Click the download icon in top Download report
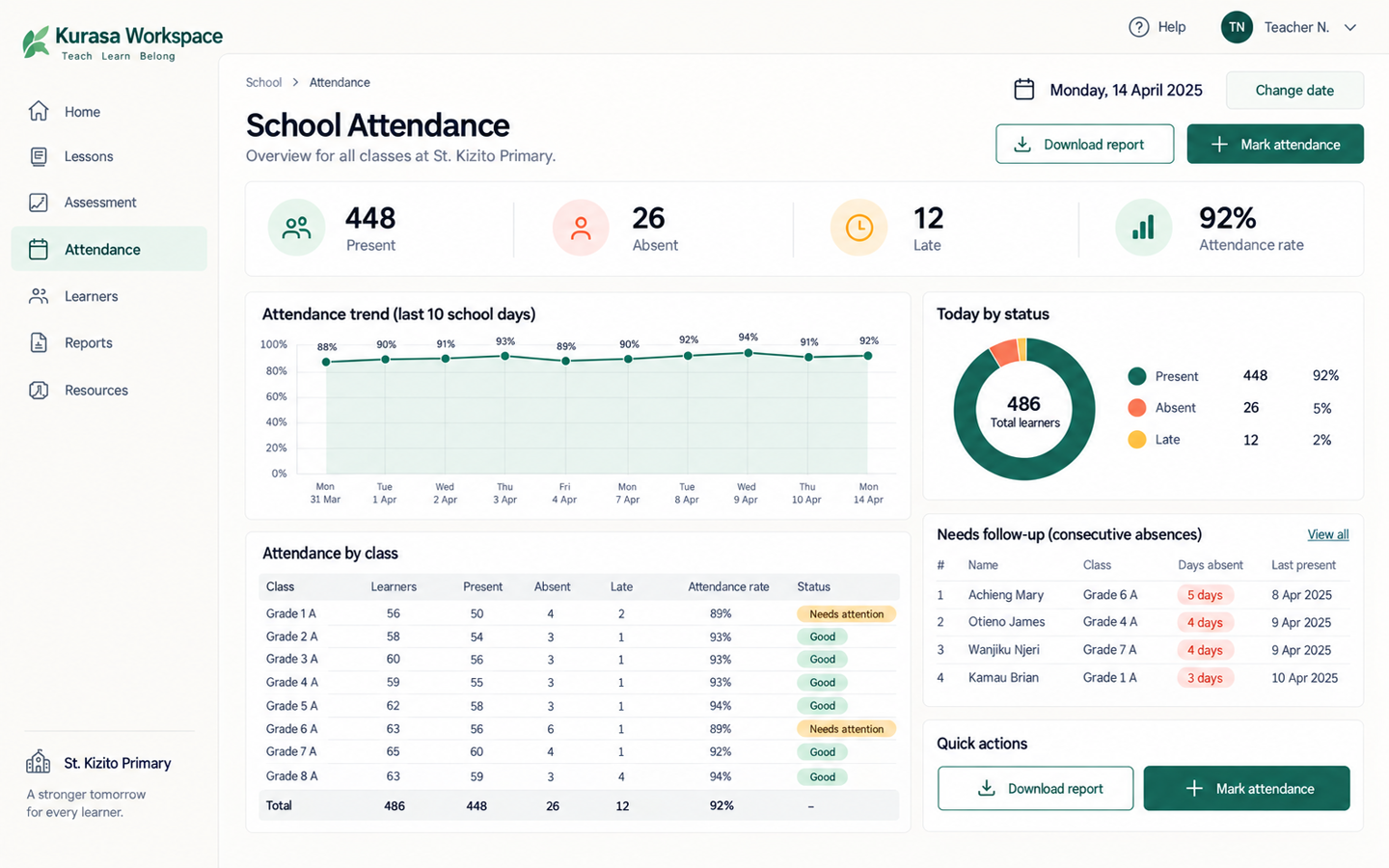1389x868 pixels. pos(1022,144)
